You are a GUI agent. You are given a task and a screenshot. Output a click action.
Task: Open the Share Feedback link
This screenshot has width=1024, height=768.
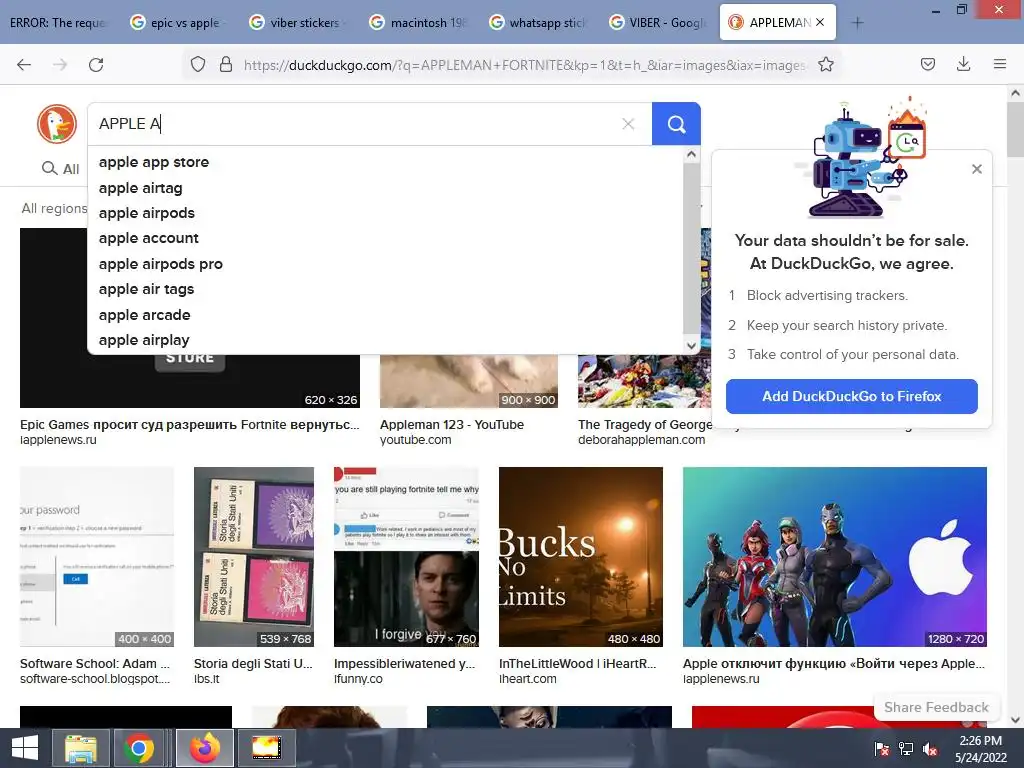[x=936, y=707]
